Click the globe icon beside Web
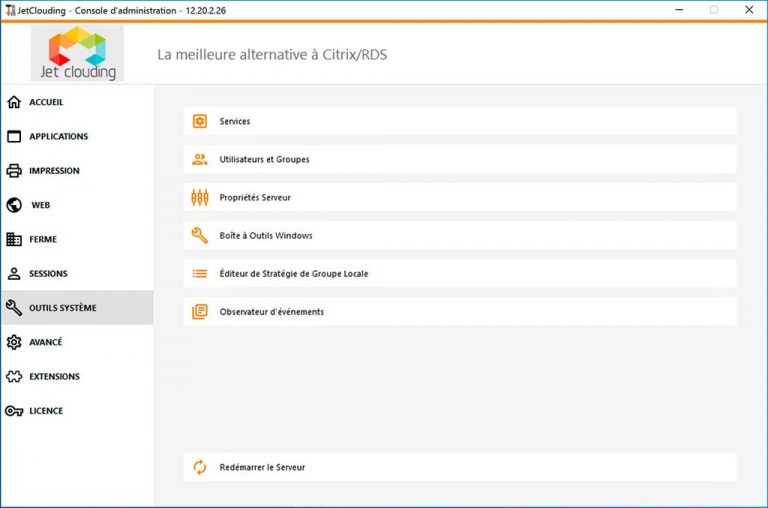 (x=14, y=205)
